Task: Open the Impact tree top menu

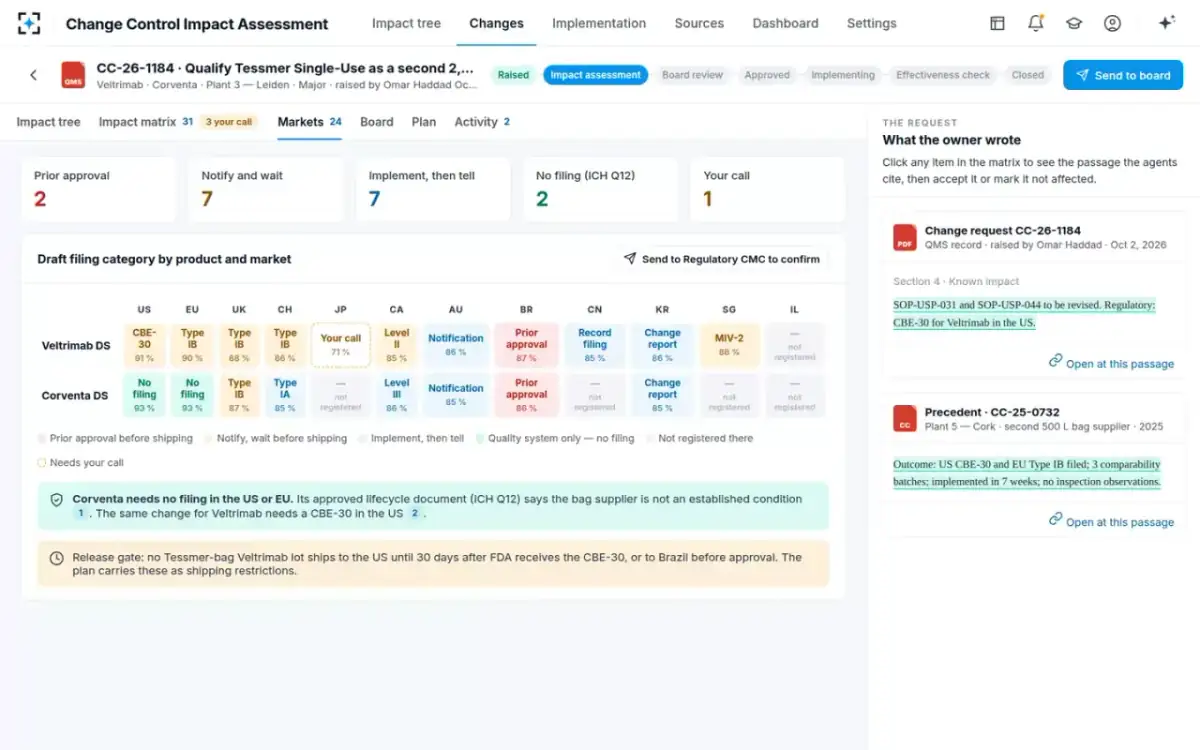Action: click(406, 23)
